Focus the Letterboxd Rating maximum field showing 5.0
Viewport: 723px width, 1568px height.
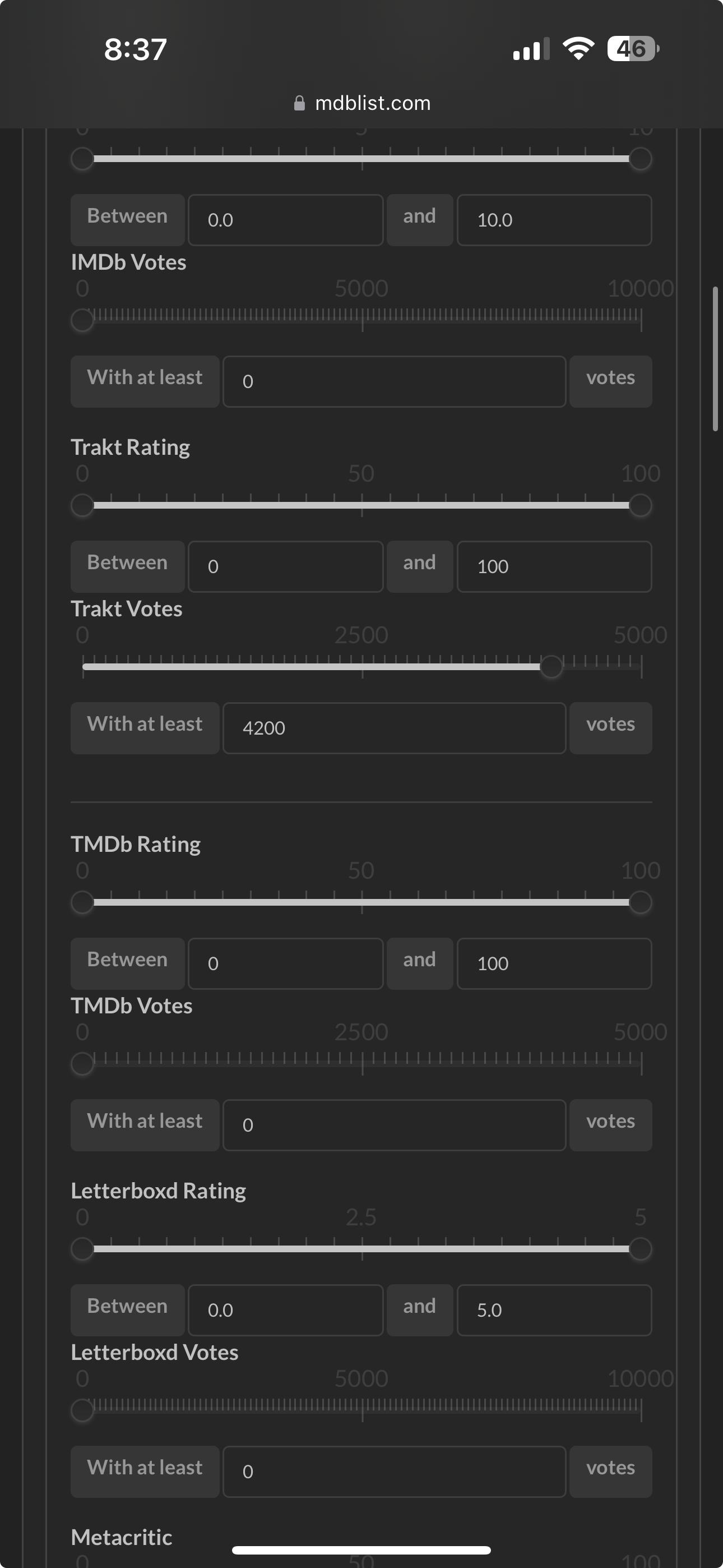[x=554, y=1311]
